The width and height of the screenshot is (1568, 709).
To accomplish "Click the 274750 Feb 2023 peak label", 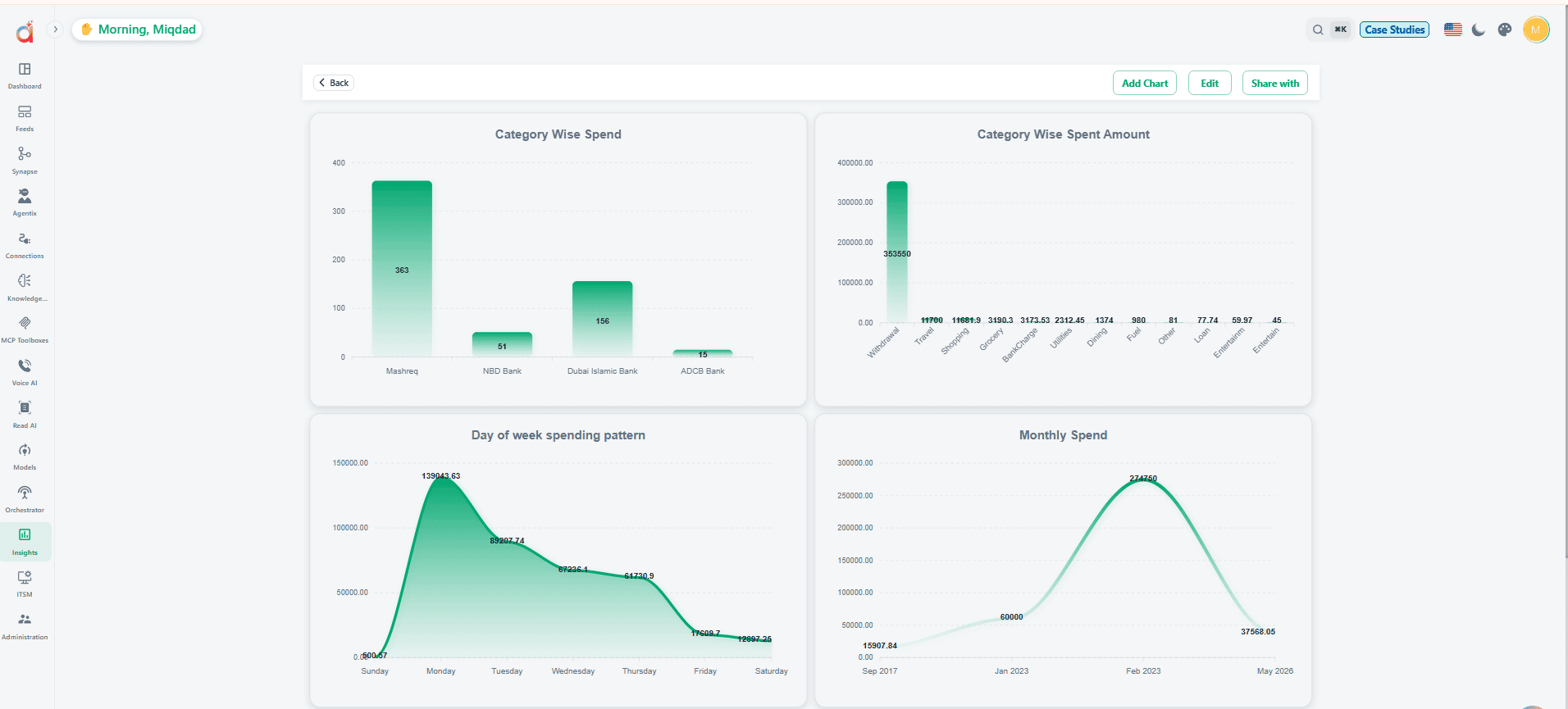I will 1143,479.
